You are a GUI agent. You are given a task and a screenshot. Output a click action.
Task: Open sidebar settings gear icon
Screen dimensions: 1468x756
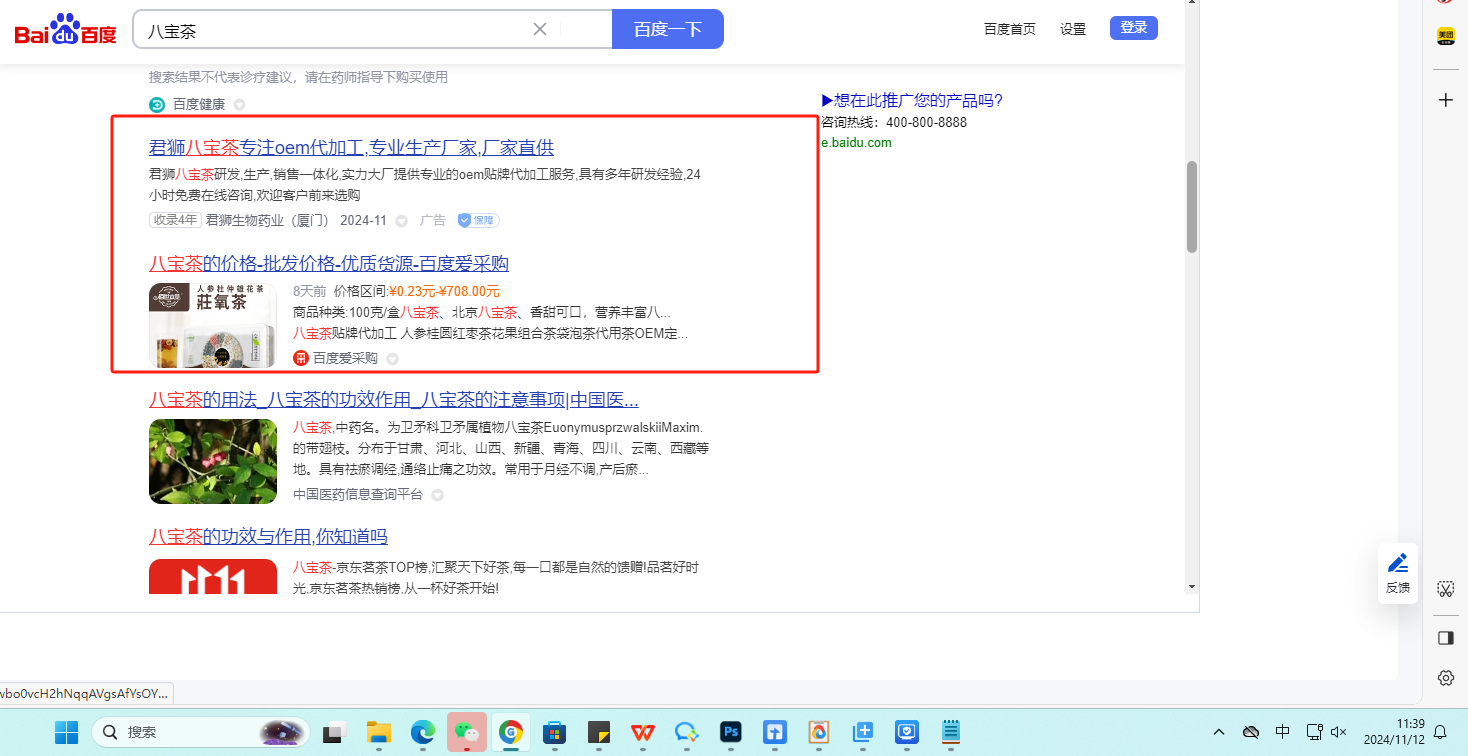[x=1445, y=677]
